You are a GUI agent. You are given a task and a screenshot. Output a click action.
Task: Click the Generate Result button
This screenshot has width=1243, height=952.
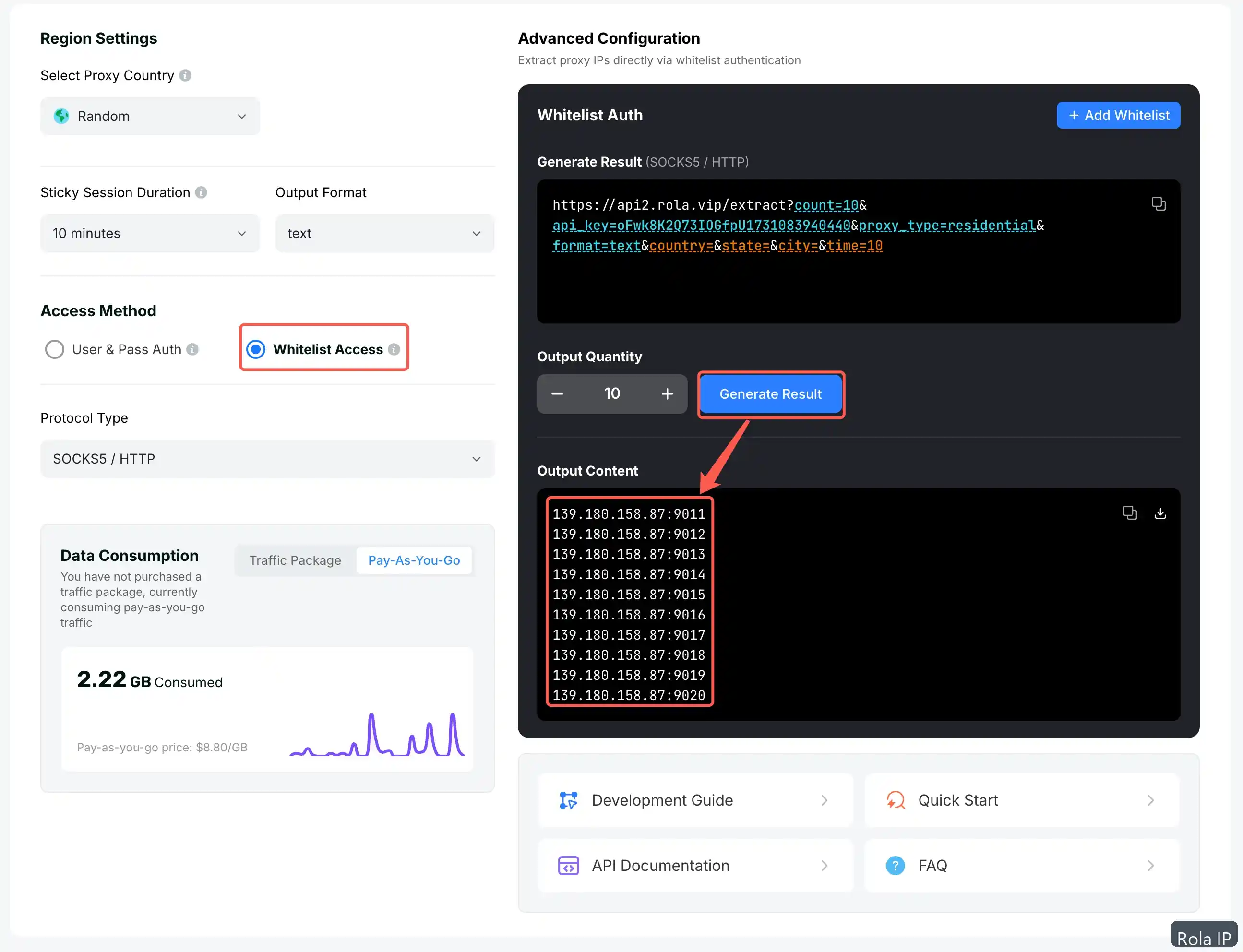[x=770, y=394]
